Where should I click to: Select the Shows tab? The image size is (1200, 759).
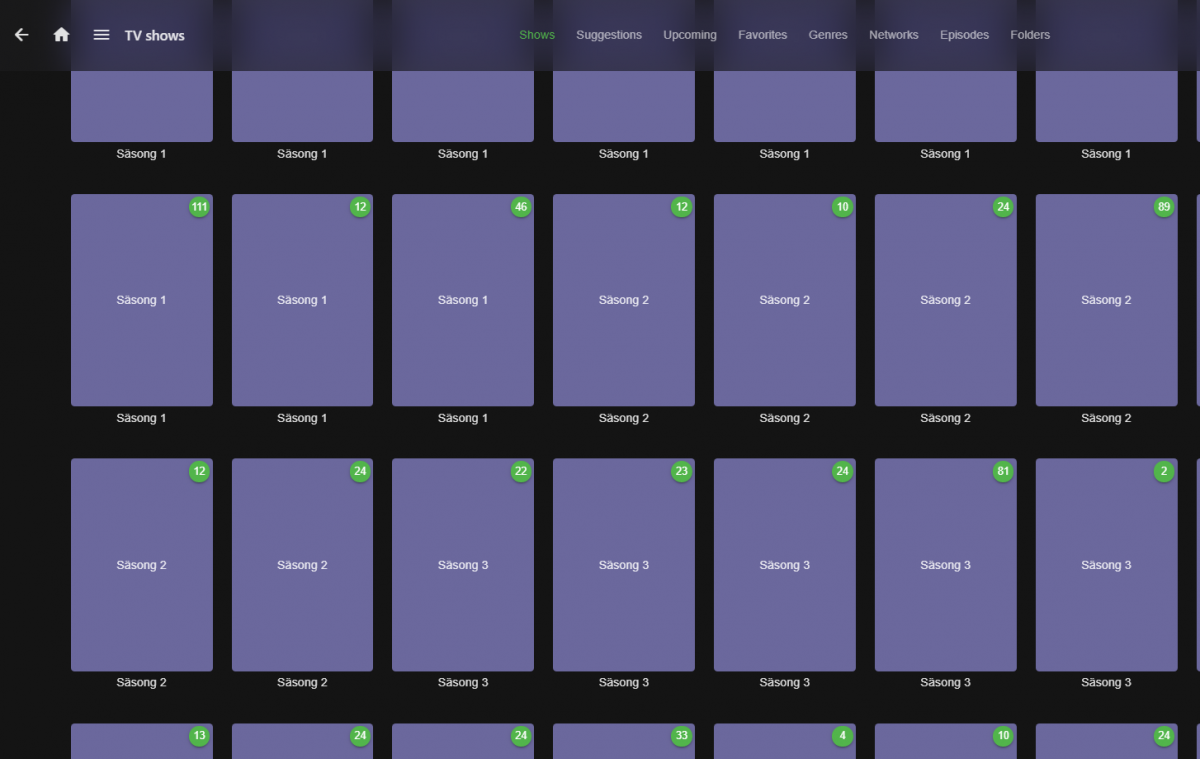click(x=537, y=35)
